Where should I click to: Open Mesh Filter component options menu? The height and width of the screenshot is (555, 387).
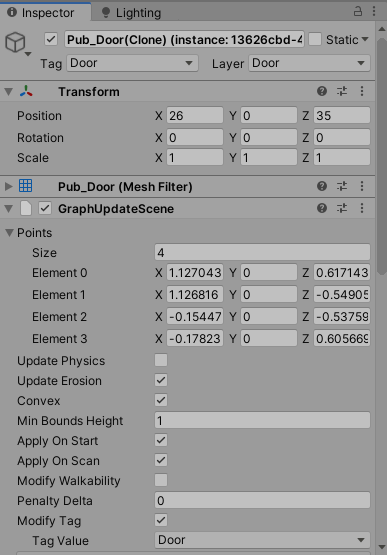tap(362, 186)
